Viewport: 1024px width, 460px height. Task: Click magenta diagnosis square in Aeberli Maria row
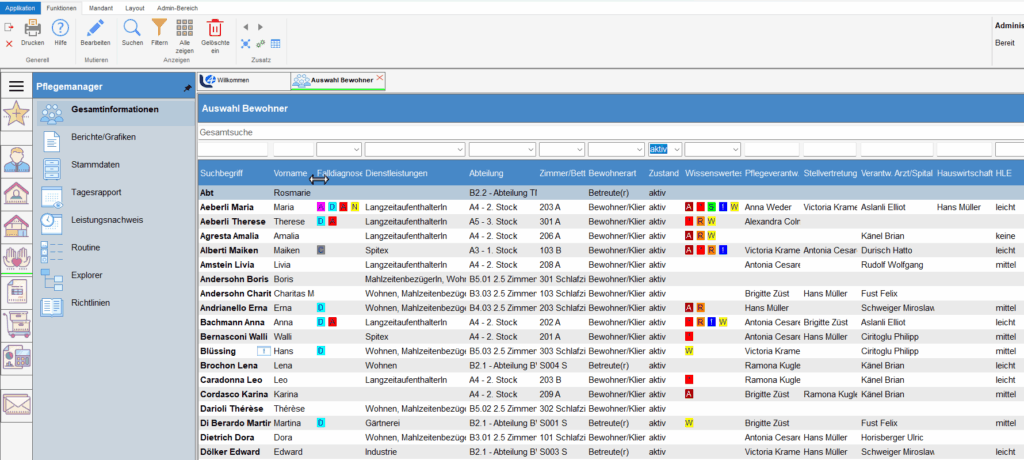tap(320, 207)
